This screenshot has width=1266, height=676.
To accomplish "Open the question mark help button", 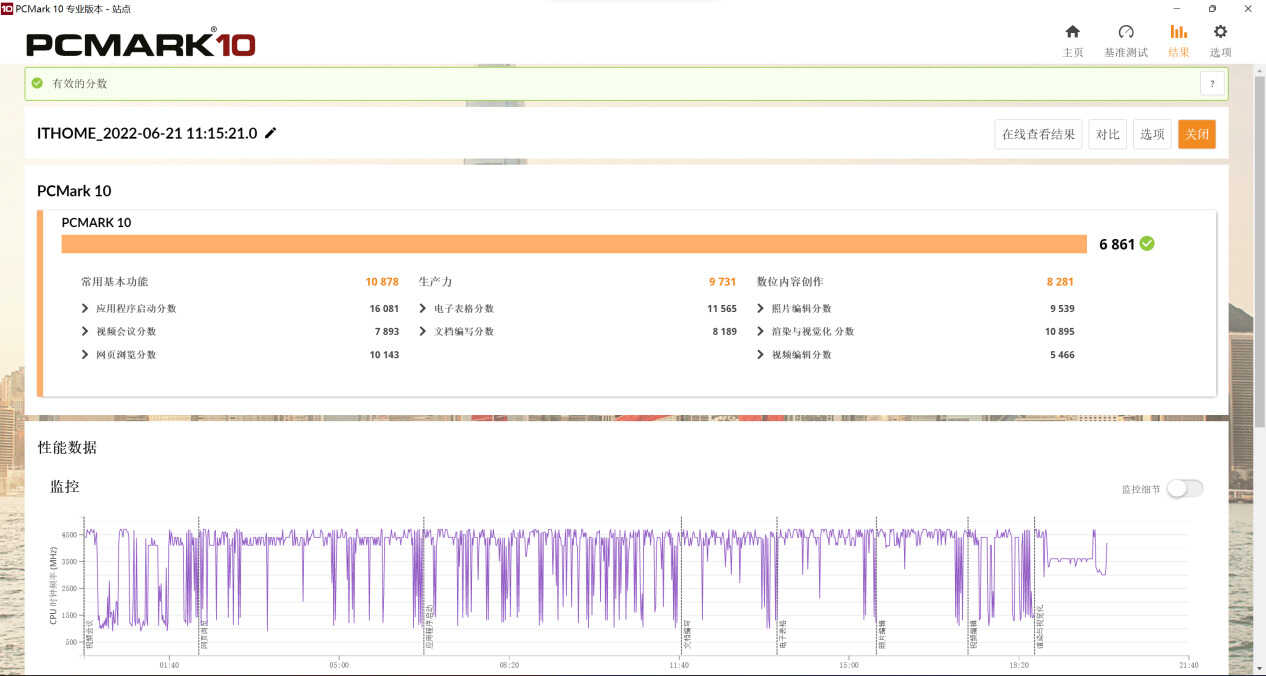I will 1212,84.
